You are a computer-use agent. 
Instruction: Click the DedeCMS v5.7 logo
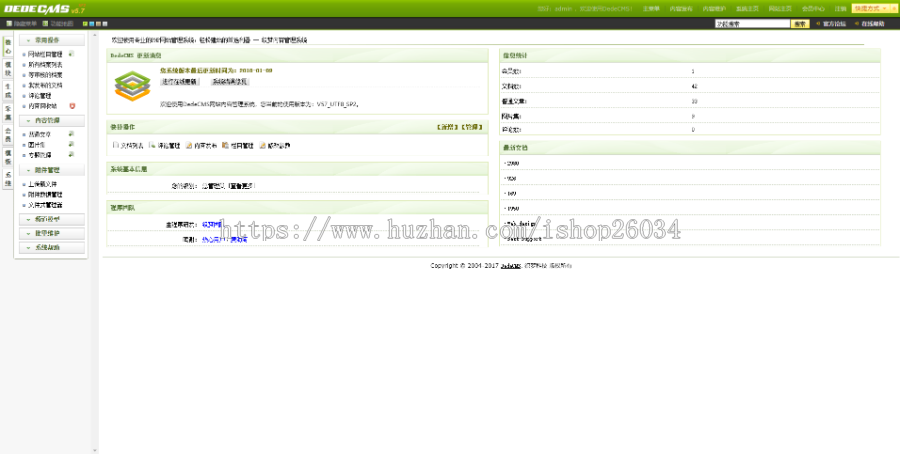44,9
